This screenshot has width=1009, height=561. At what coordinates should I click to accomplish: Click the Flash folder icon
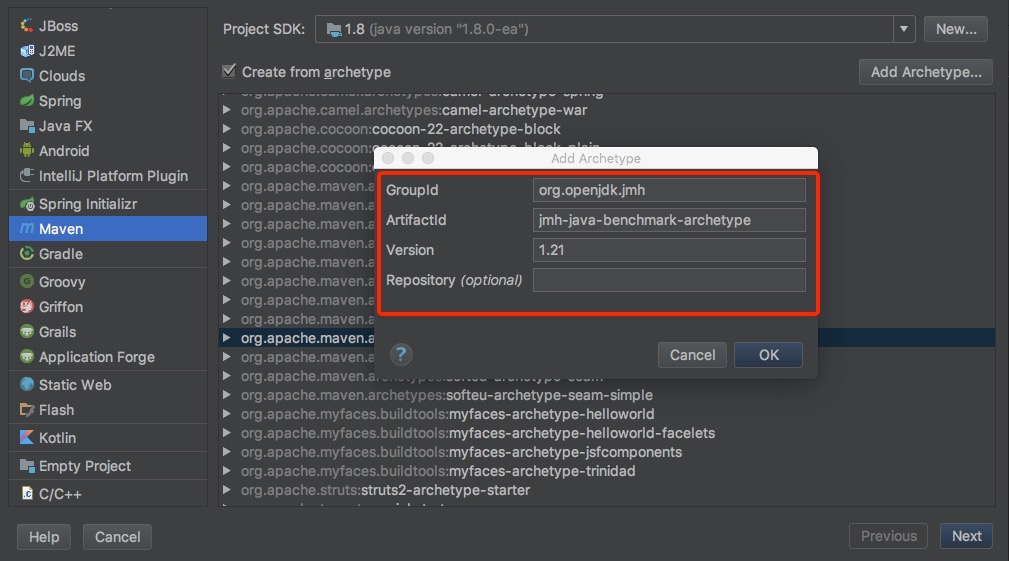tap(26, 410)
